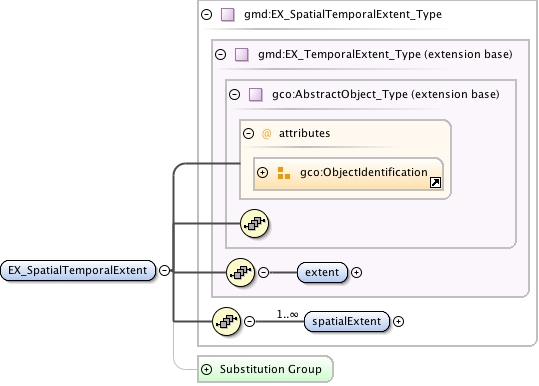The width and height of the screenshot is (539, 386).
Task: Select the spatialExtent element node
Action: 347,322
